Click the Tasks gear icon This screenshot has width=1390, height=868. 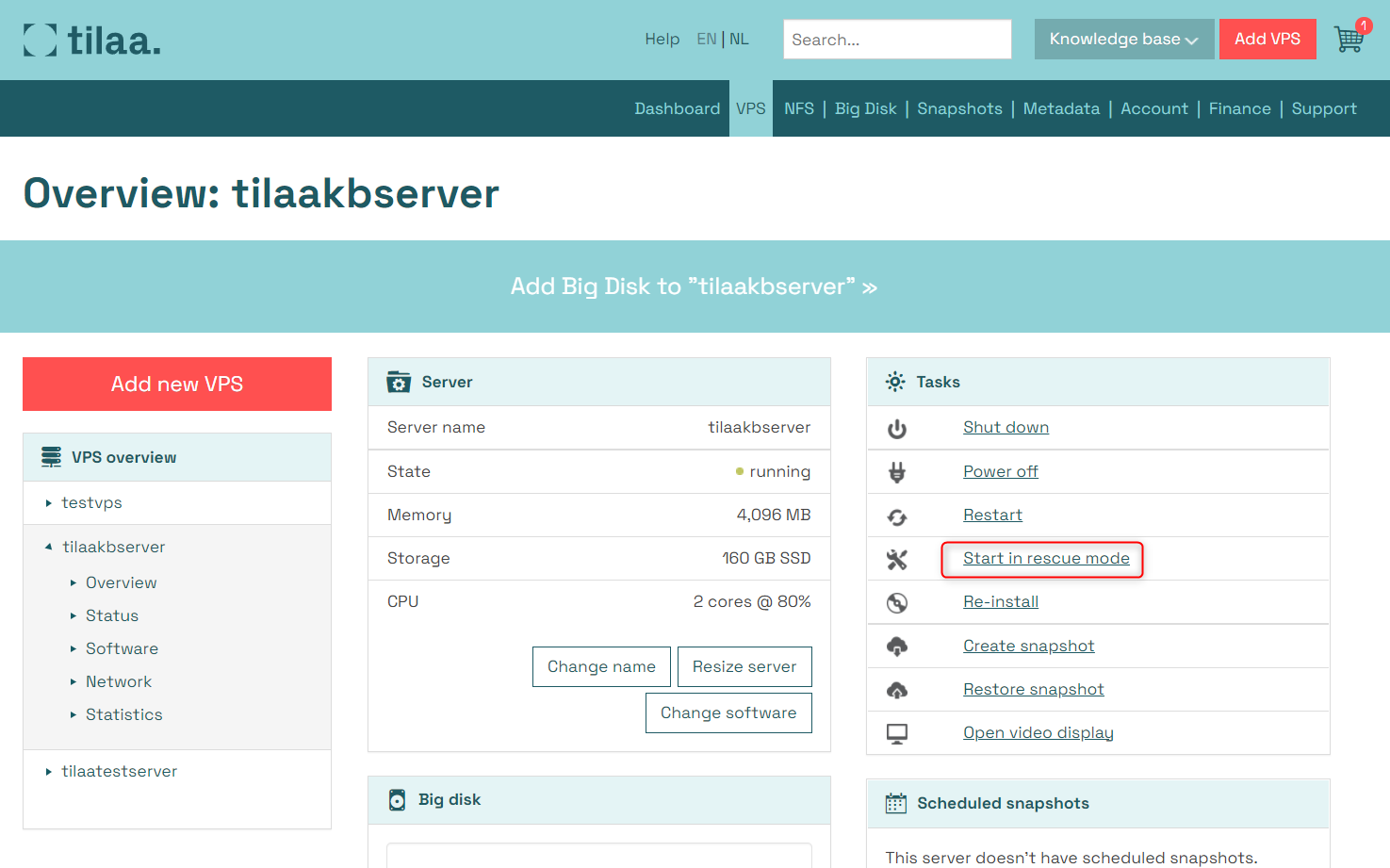click(895, 382)
